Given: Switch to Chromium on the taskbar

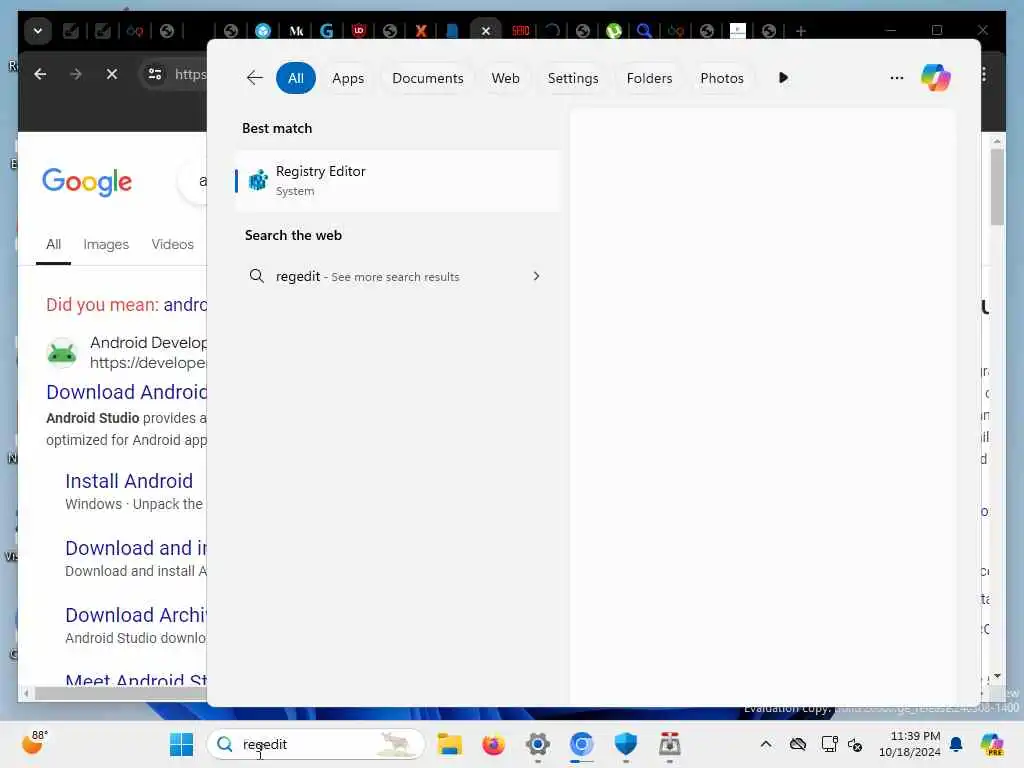Looking at the screenshot, I should [x=581, y=744].
